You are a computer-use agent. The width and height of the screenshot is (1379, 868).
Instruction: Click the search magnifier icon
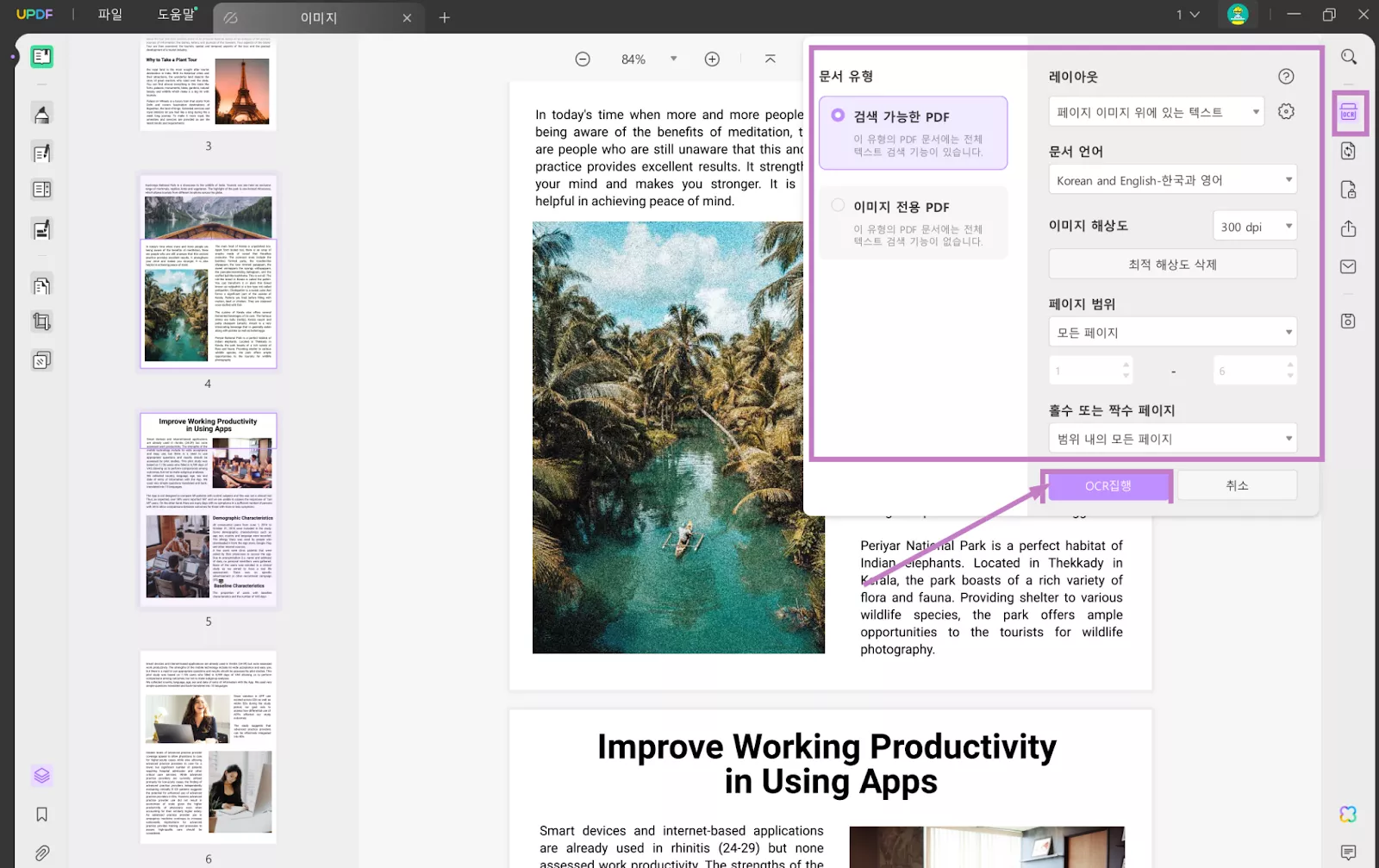[x=1349, y=57]
